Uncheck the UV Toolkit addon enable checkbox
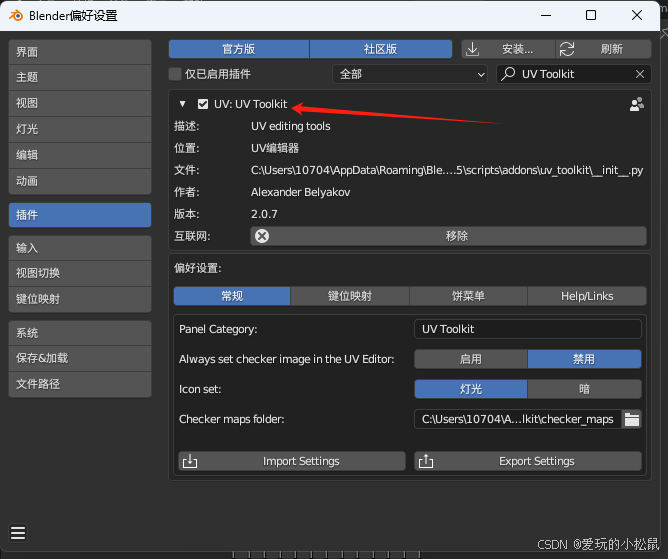 [x=203, y=104]
